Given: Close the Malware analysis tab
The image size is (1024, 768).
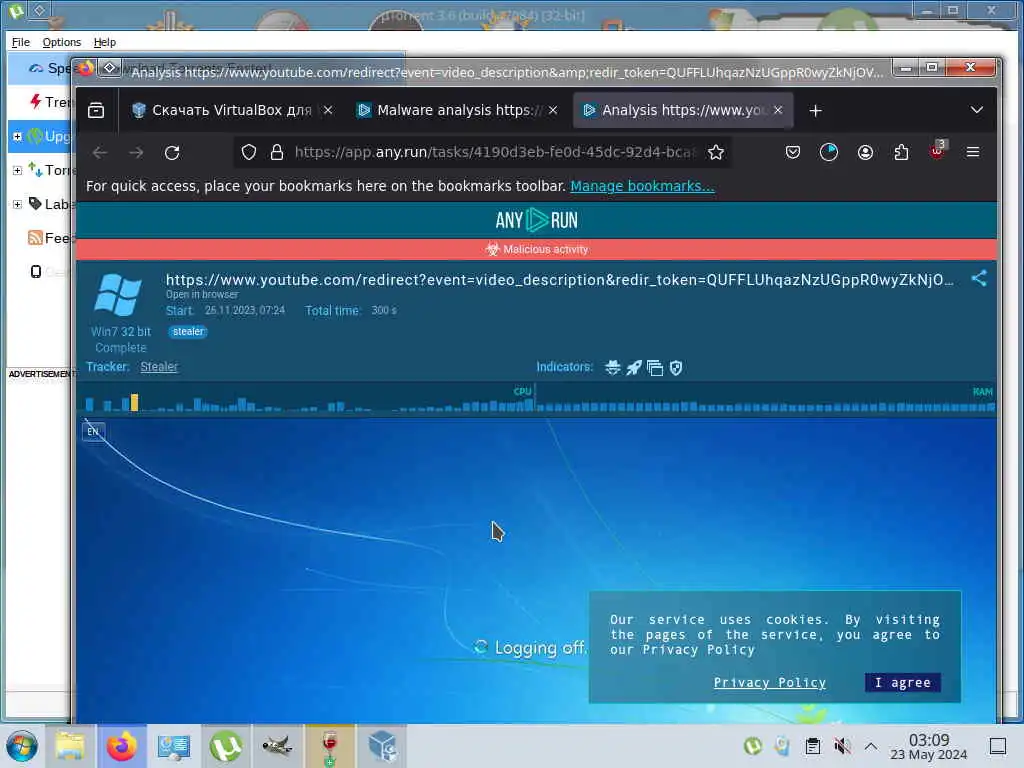Looking at the screenshot, I should click(x=553, y=110).
